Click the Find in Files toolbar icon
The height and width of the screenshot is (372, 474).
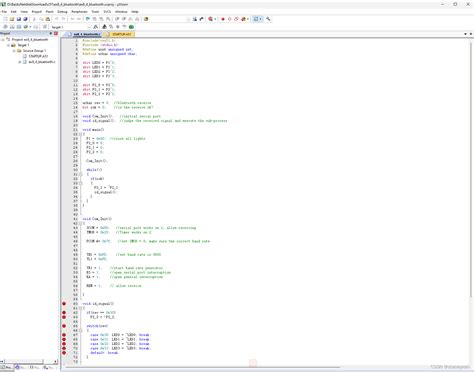[146, 19]
